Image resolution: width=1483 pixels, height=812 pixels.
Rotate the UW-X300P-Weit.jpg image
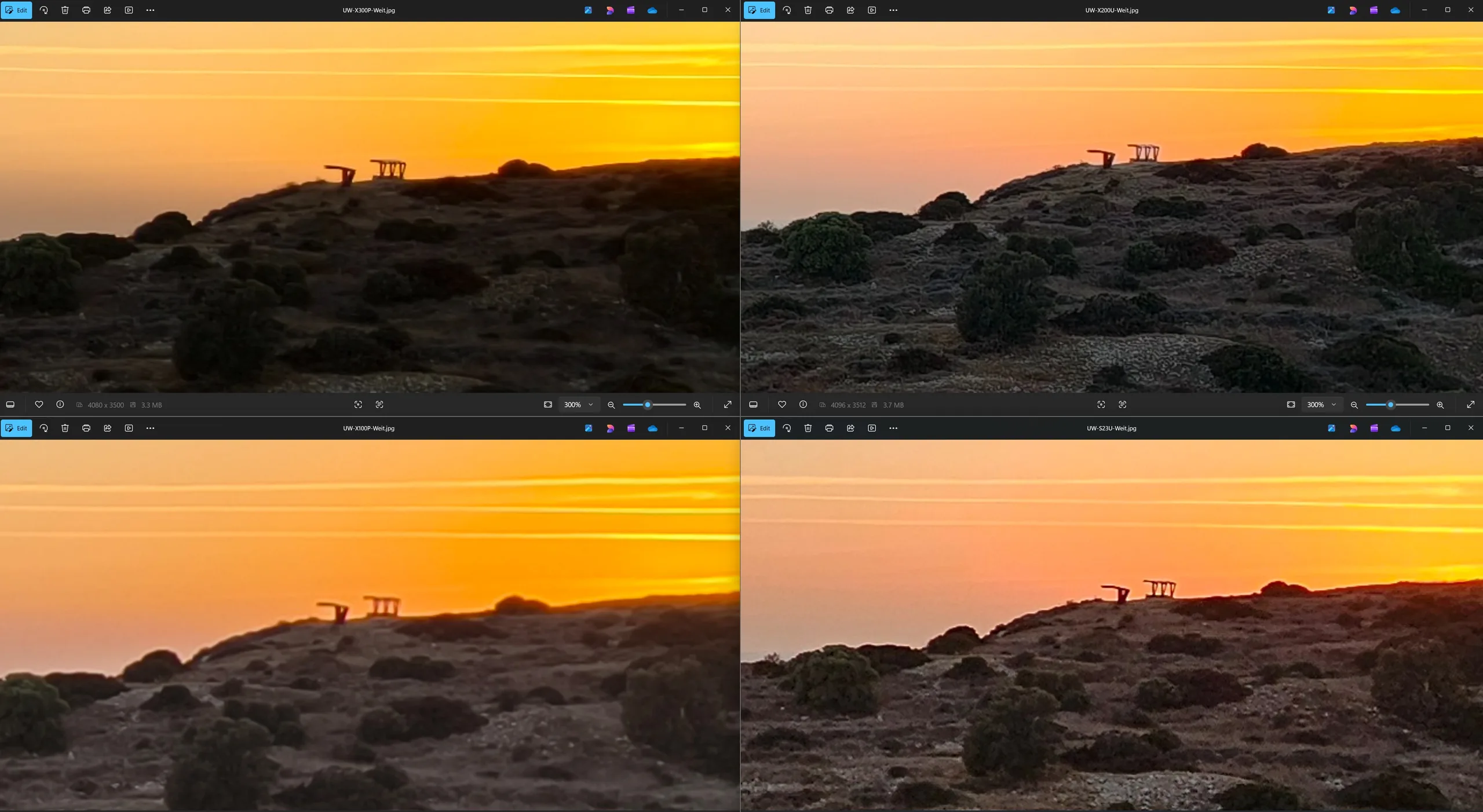43,10
